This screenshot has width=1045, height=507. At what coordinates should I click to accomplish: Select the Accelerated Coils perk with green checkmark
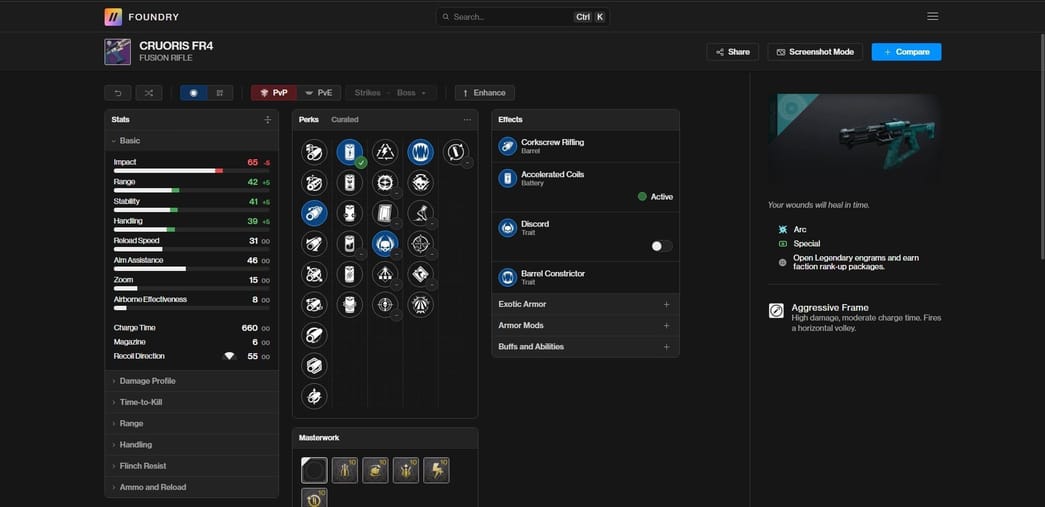coord(350,152)
